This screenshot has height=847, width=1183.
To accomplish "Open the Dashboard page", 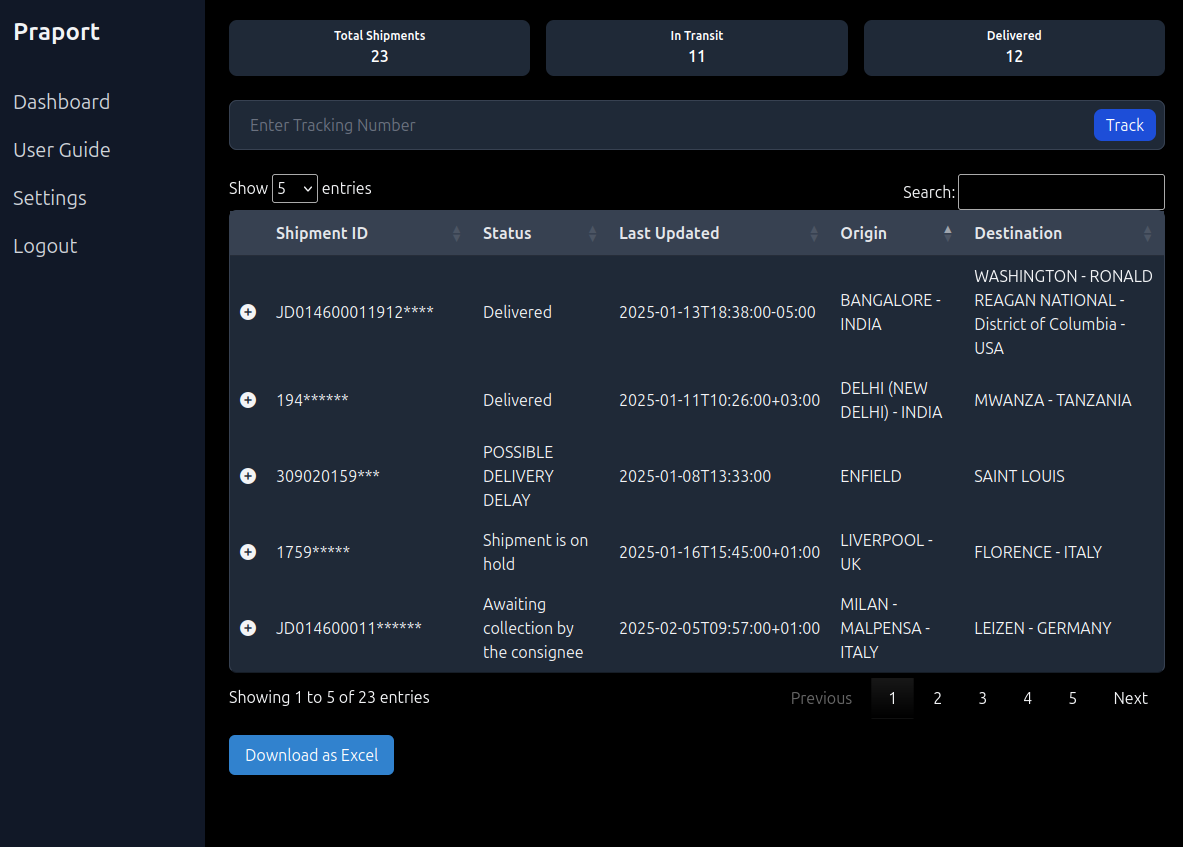I will (61, 101).
